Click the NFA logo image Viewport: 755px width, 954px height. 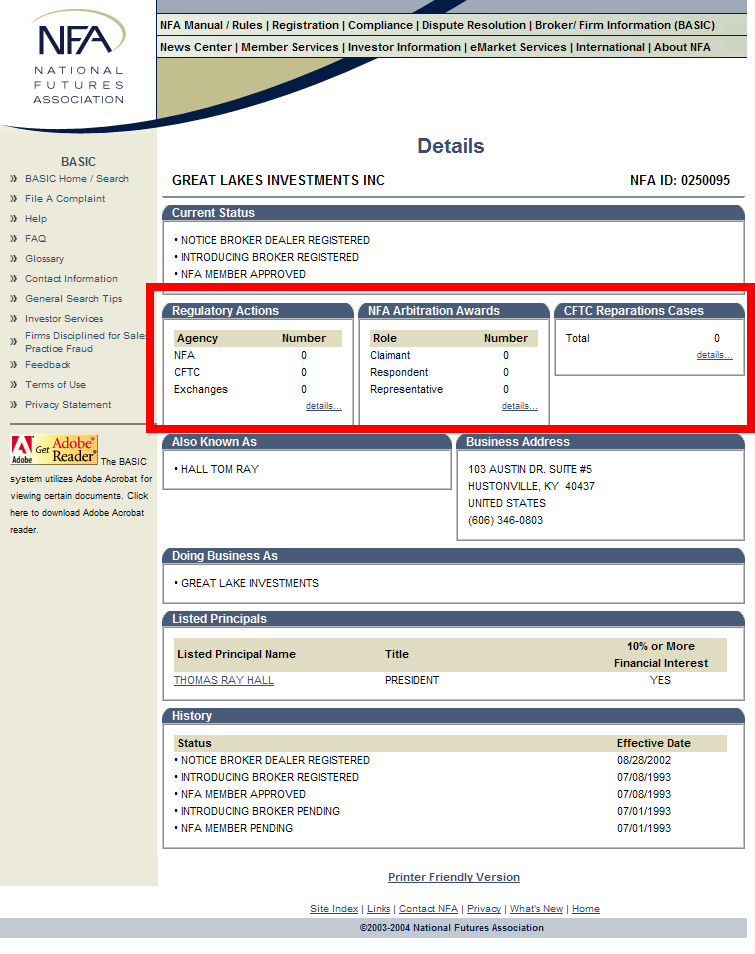click(78, 58)
